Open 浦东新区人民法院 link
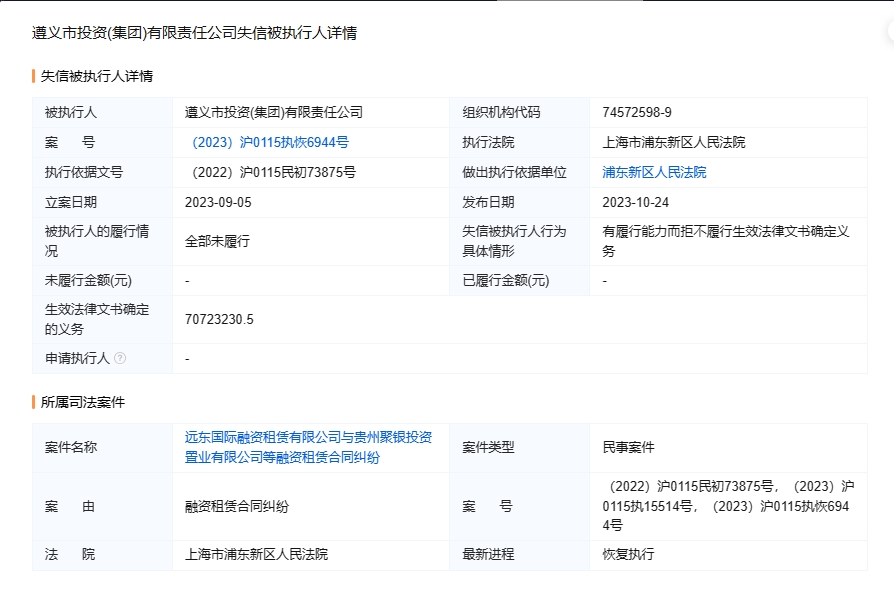Screen dimensions: 894x594 [654, 172]
